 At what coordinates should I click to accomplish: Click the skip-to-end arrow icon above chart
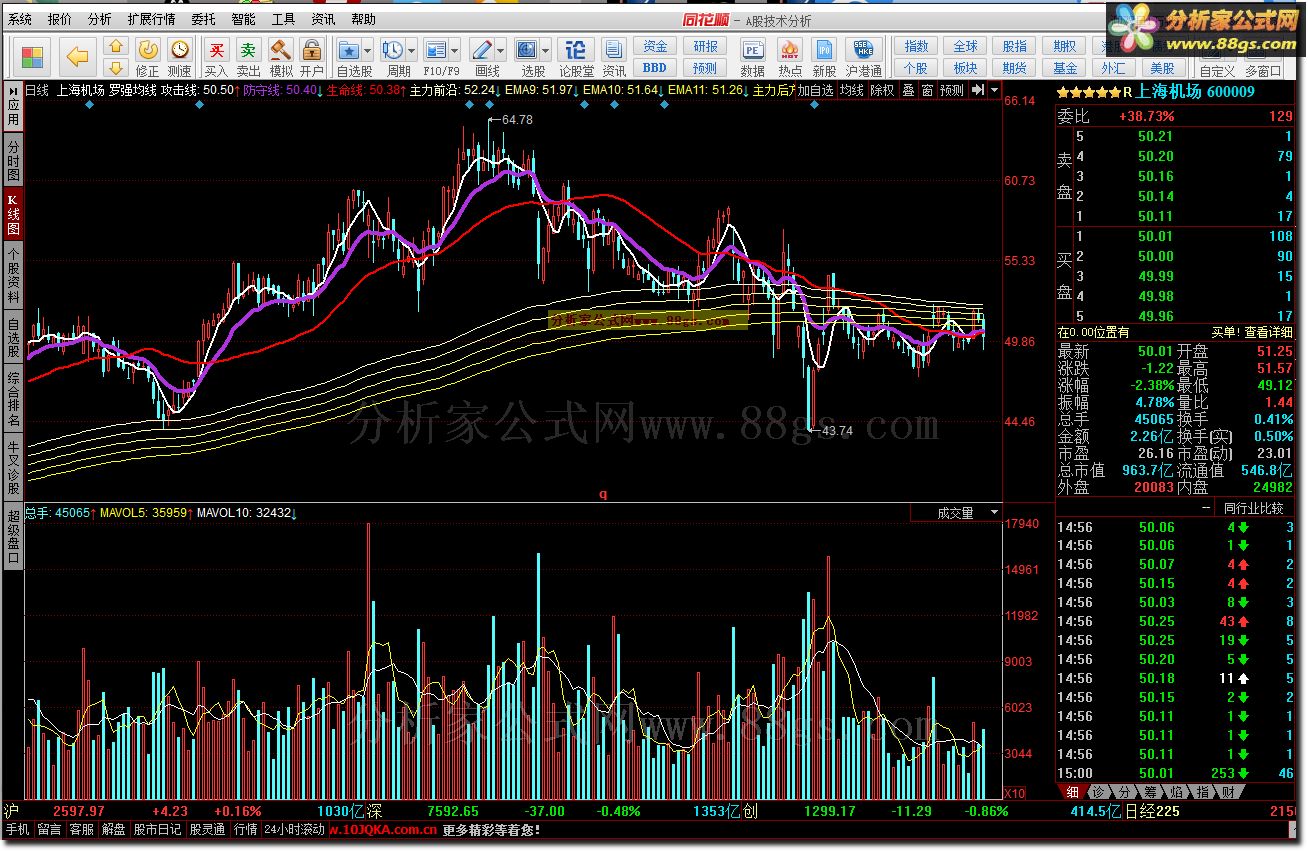pyautogui.click(x=978, y=90)
